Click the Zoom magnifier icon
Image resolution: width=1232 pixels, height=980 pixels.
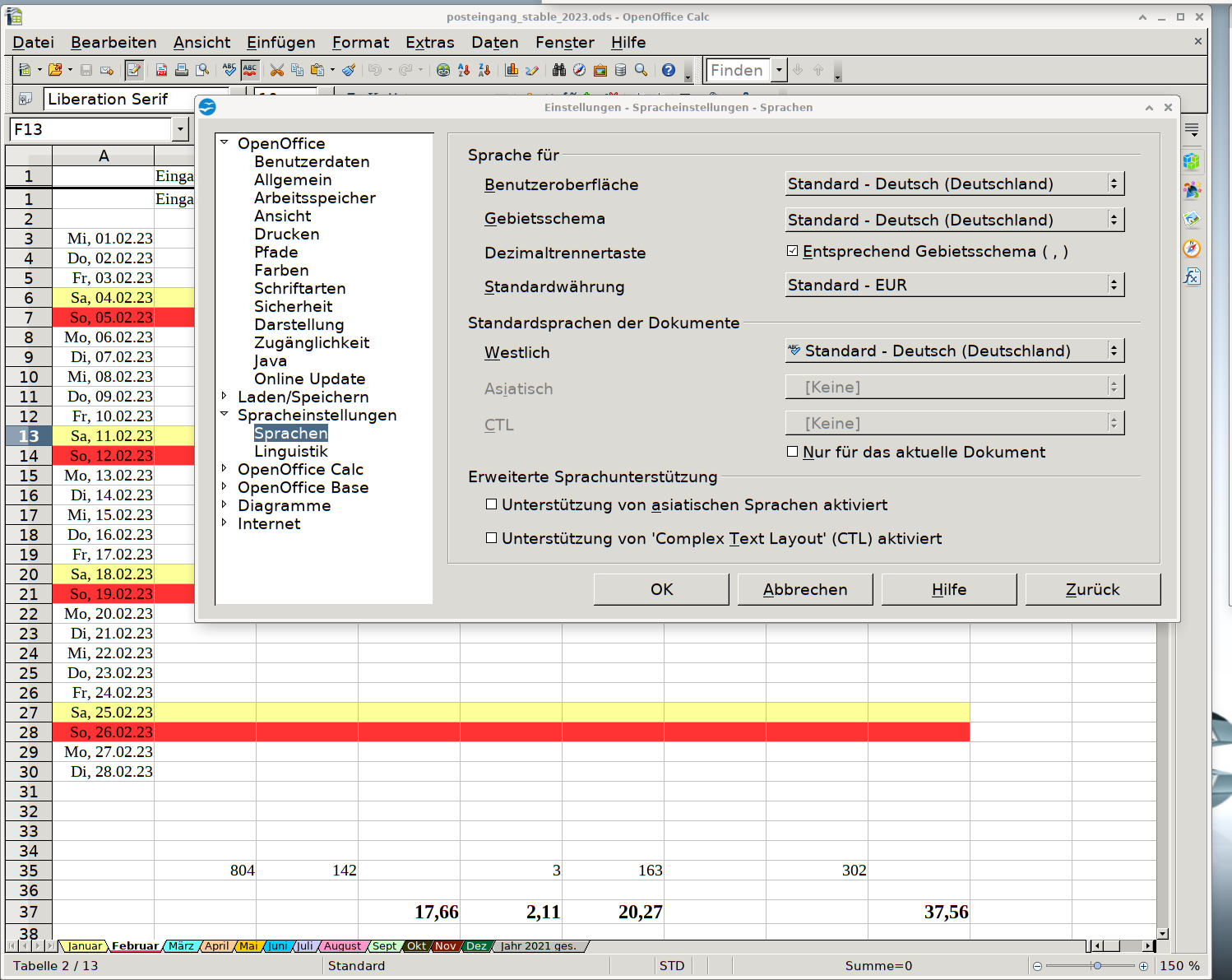641,70
